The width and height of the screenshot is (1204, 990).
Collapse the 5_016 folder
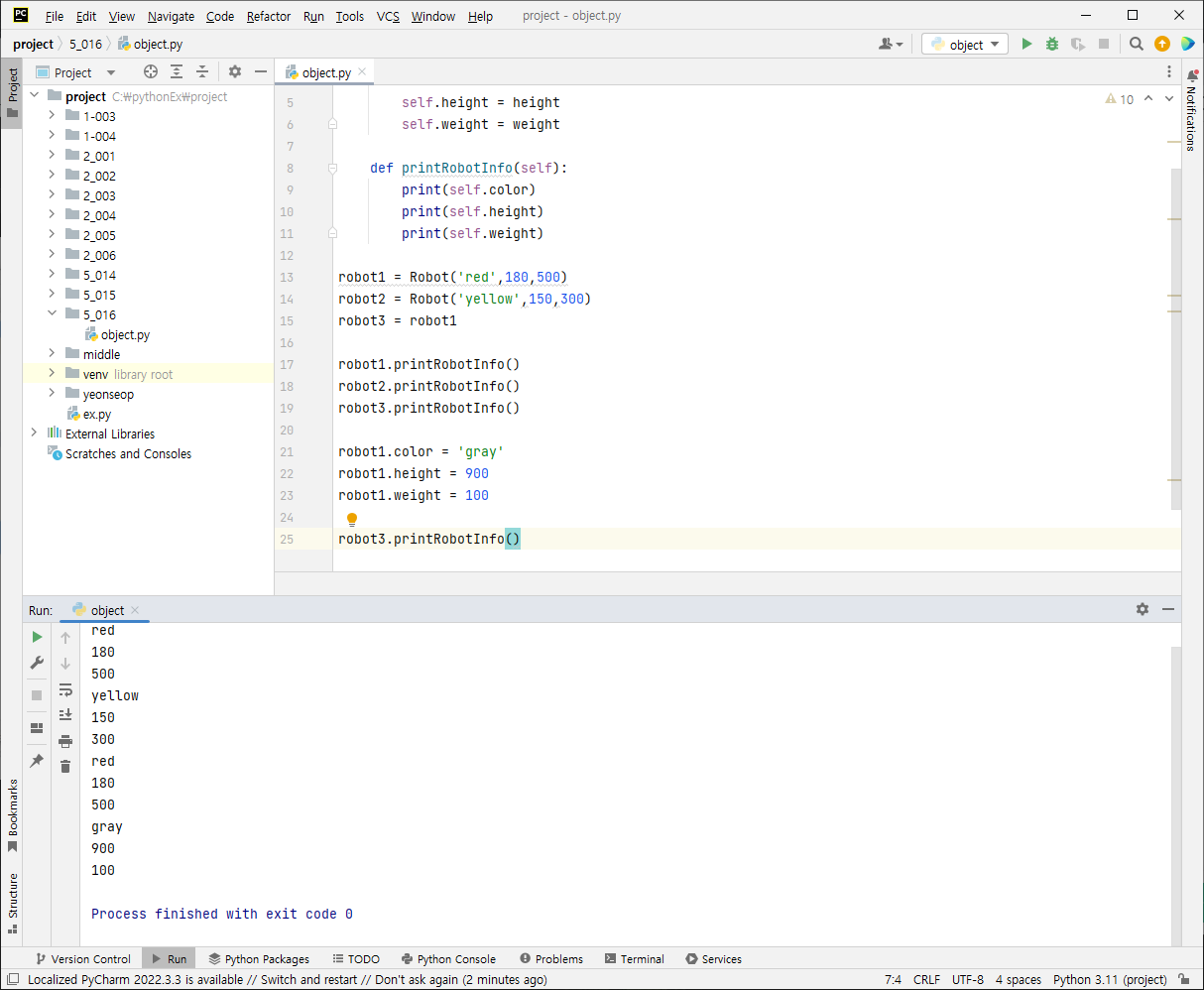52,314
